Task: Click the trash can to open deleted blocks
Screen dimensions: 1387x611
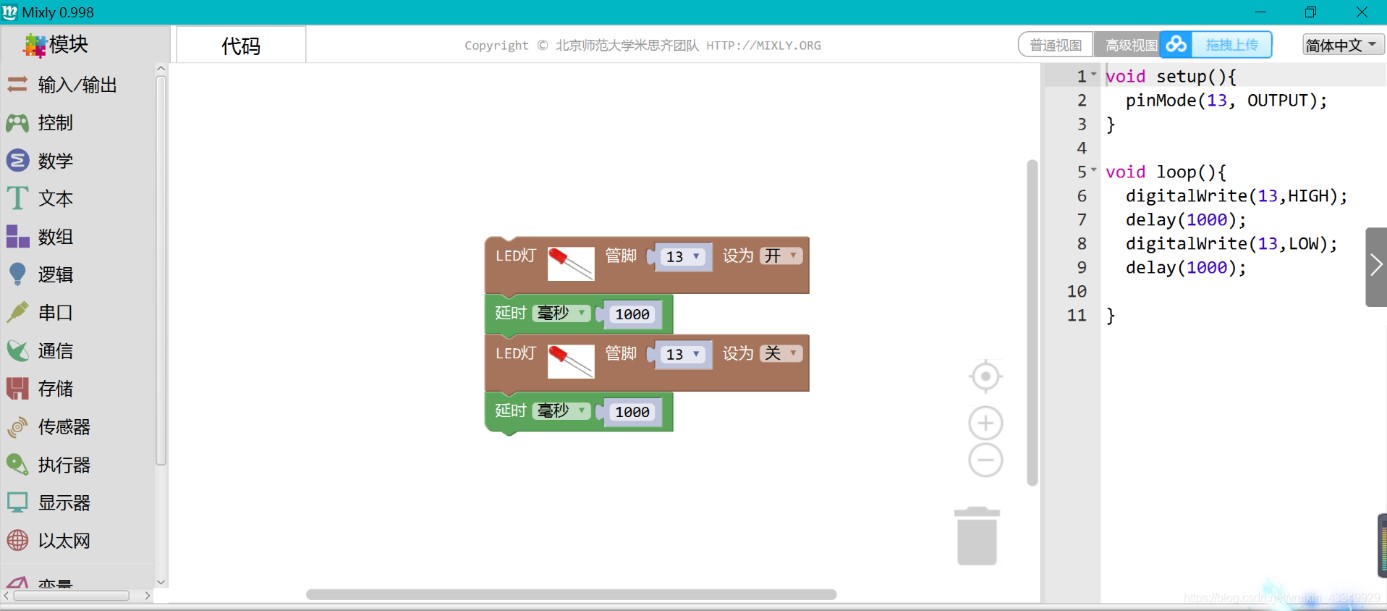Action: [977, 536]
